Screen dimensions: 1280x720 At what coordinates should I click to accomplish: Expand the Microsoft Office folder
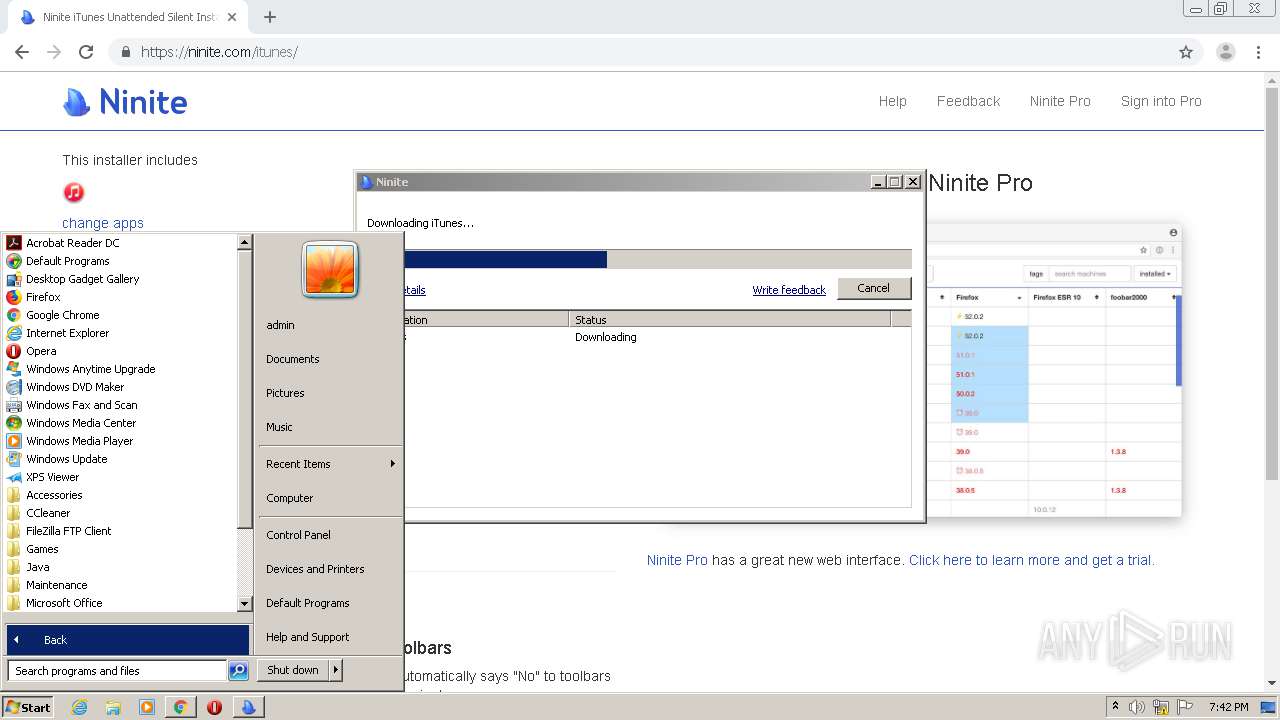click(64, 603)
